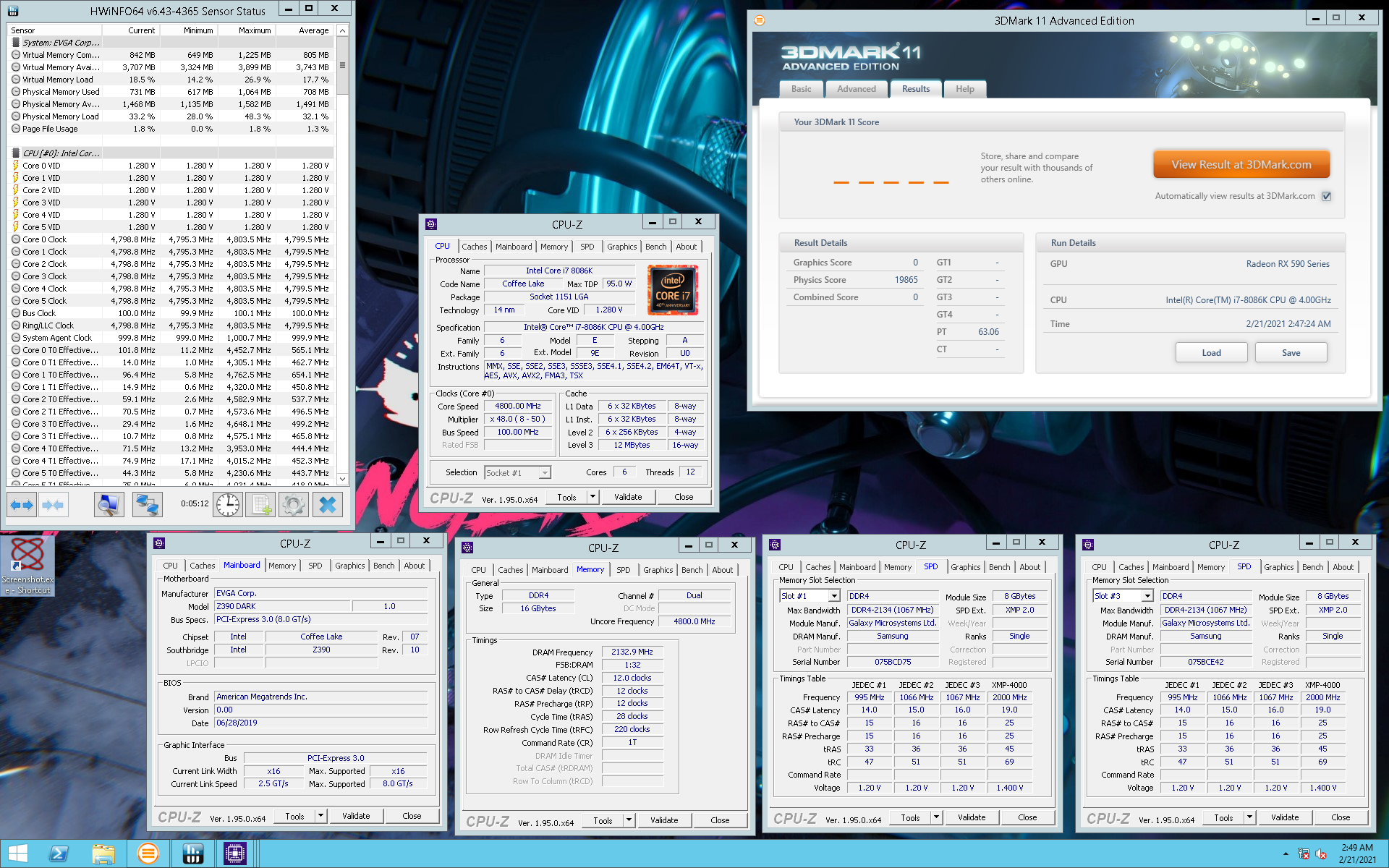Click Load button in 3DMark Run Details
This screenshot has width=1389, height=868.
(1211, 353)
